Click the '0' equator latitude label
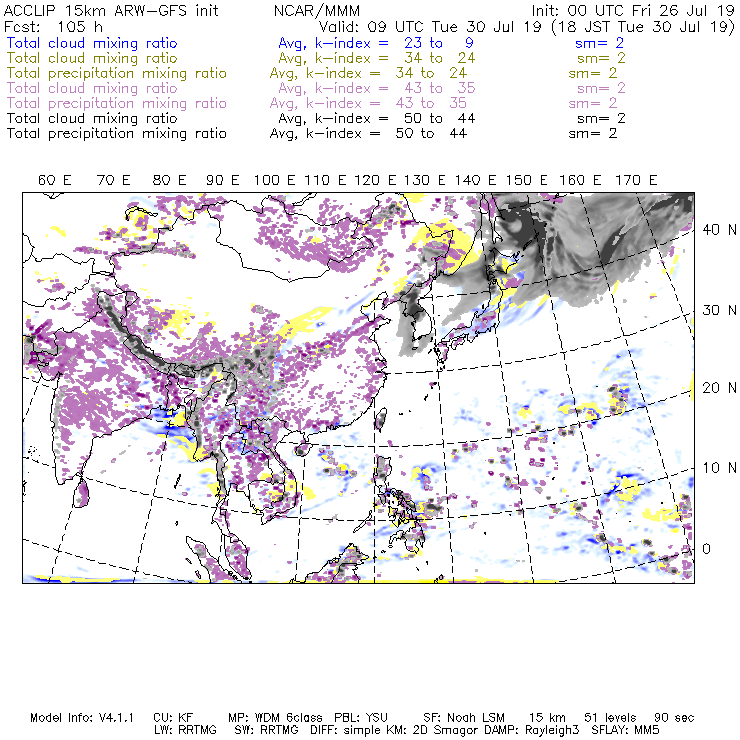 click(706, 549)
